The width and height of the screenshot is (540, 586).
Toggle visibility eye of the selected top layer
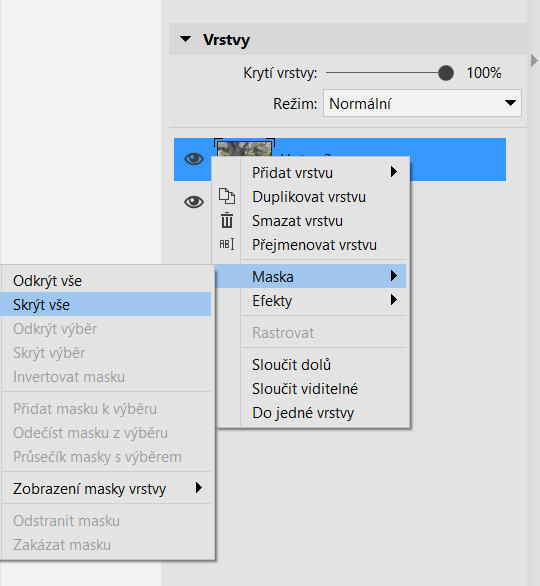194,159
